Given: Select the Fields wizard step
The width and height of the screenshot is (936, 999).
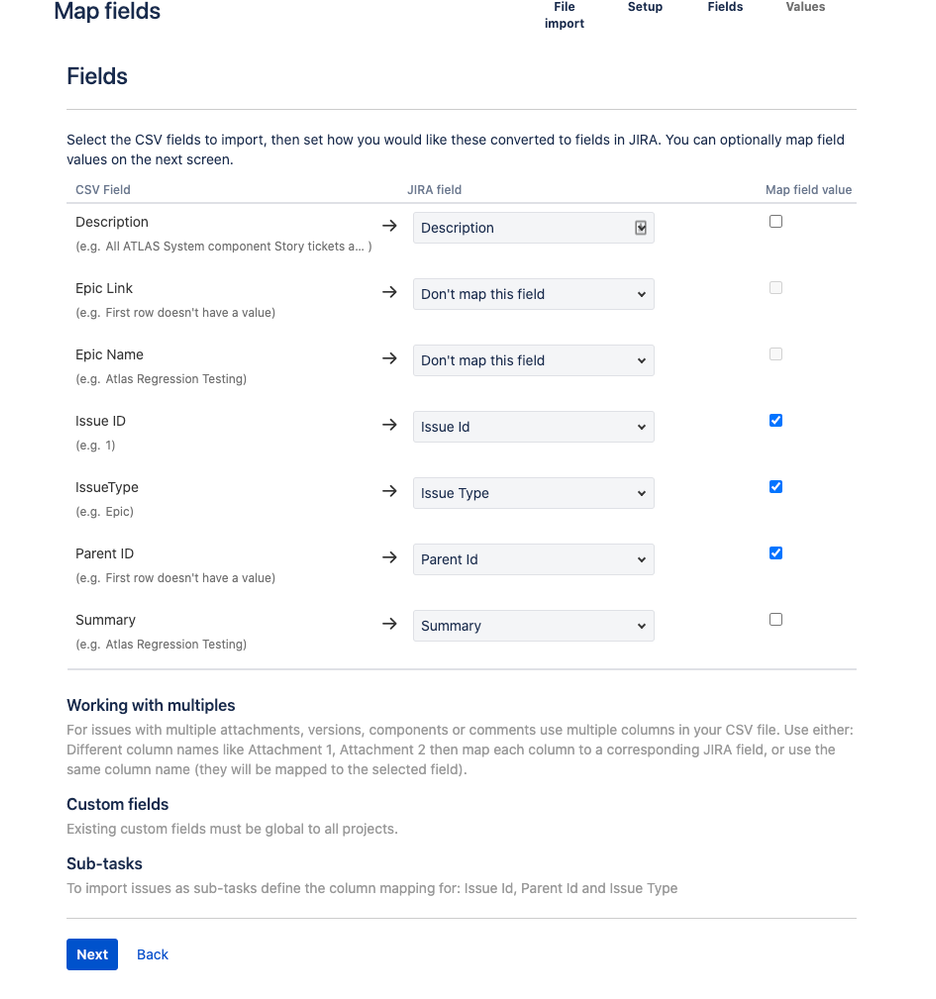Looking at the screenshot, I should 725,7.
